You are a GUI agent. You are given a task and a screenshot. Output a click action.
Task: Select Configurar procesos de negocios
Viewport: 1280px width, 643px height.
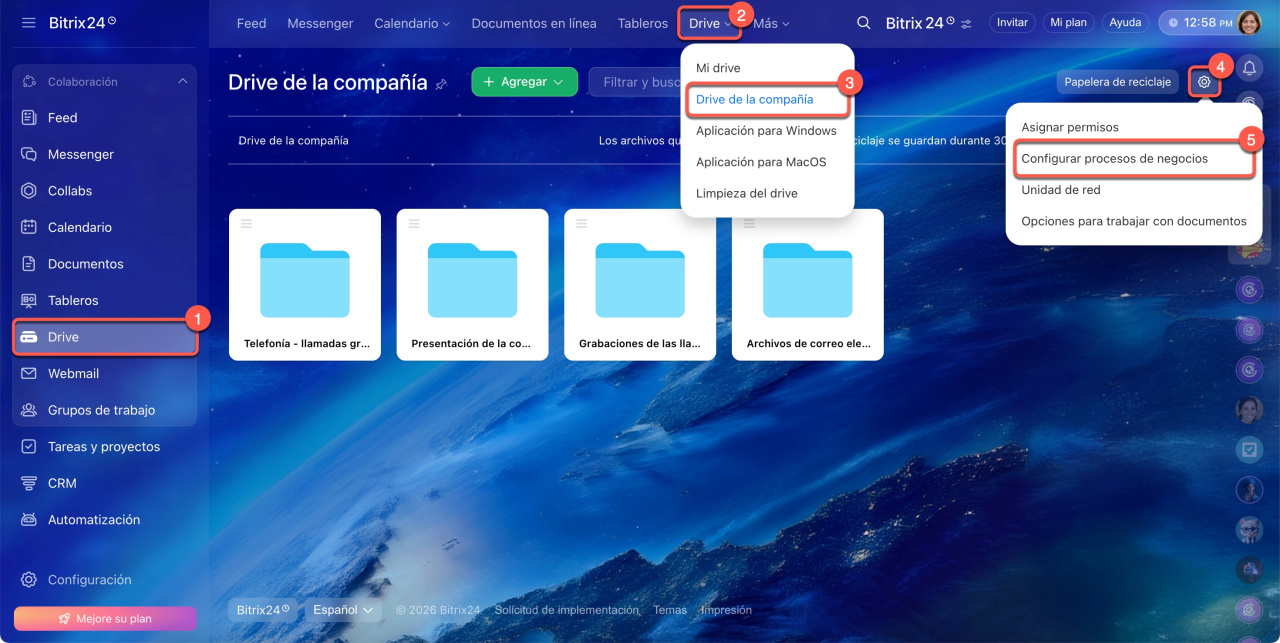[1114, 159]
